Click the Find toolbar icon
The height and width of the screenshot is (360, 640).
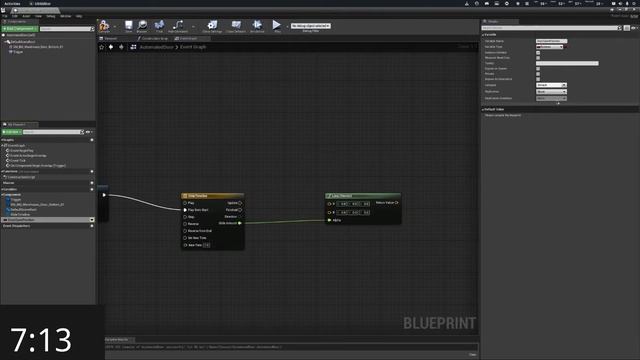[159, 26]
